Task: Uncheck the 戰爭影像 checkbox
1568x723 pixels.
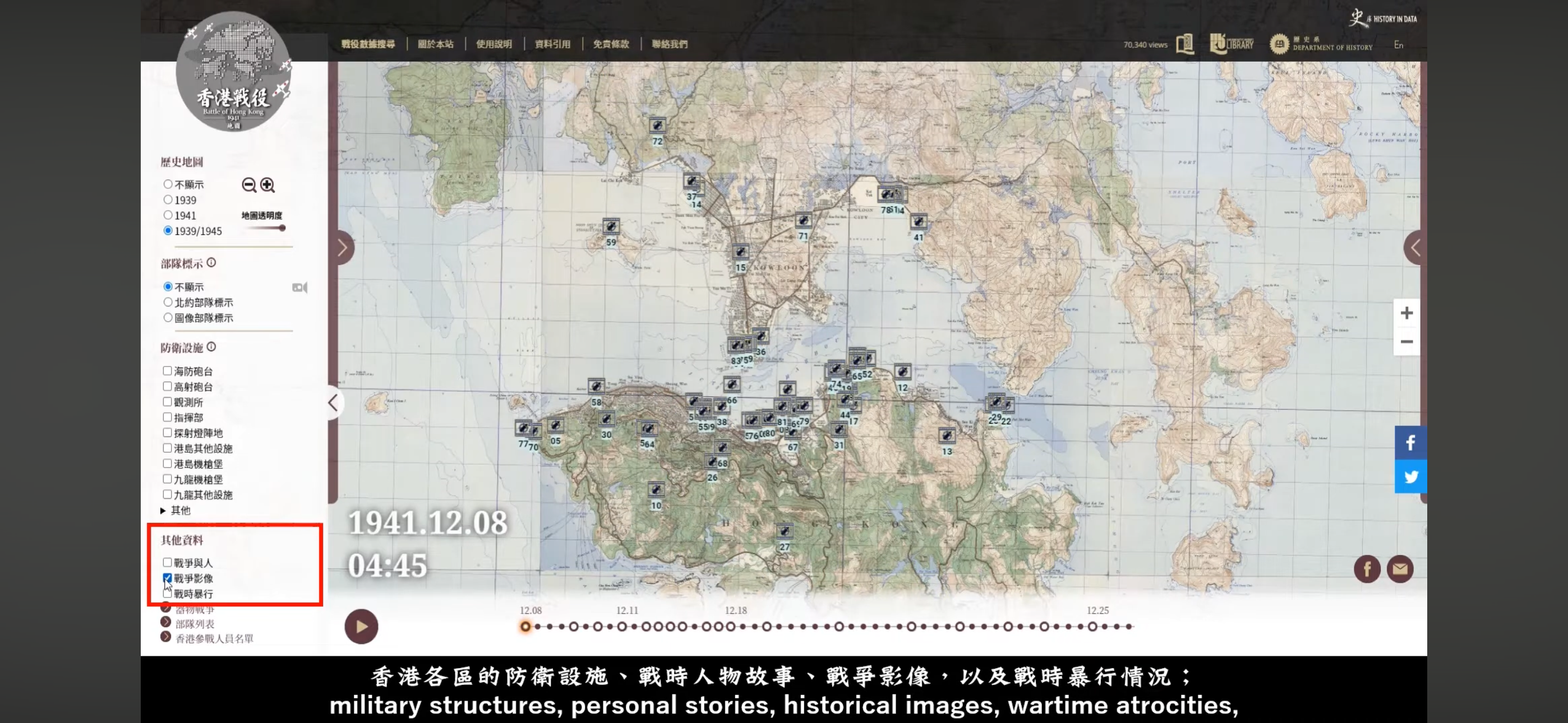Action: click(x=167, y=577)
